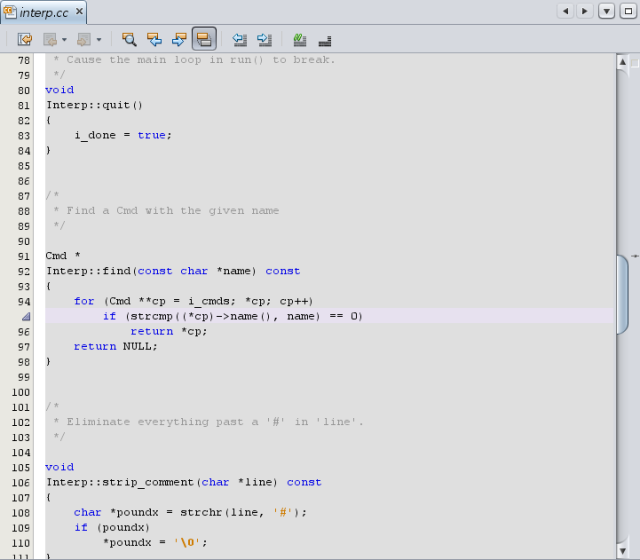Click the "if (poundx)" line
Screen dimensions: 640x560
coord(112,528)
